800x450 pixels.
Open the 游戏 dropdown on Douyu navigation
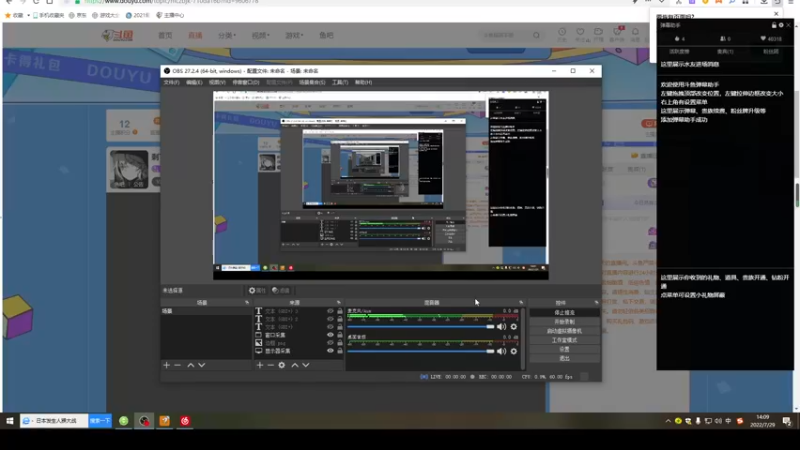pyautogui.click(x=294, y=35)
